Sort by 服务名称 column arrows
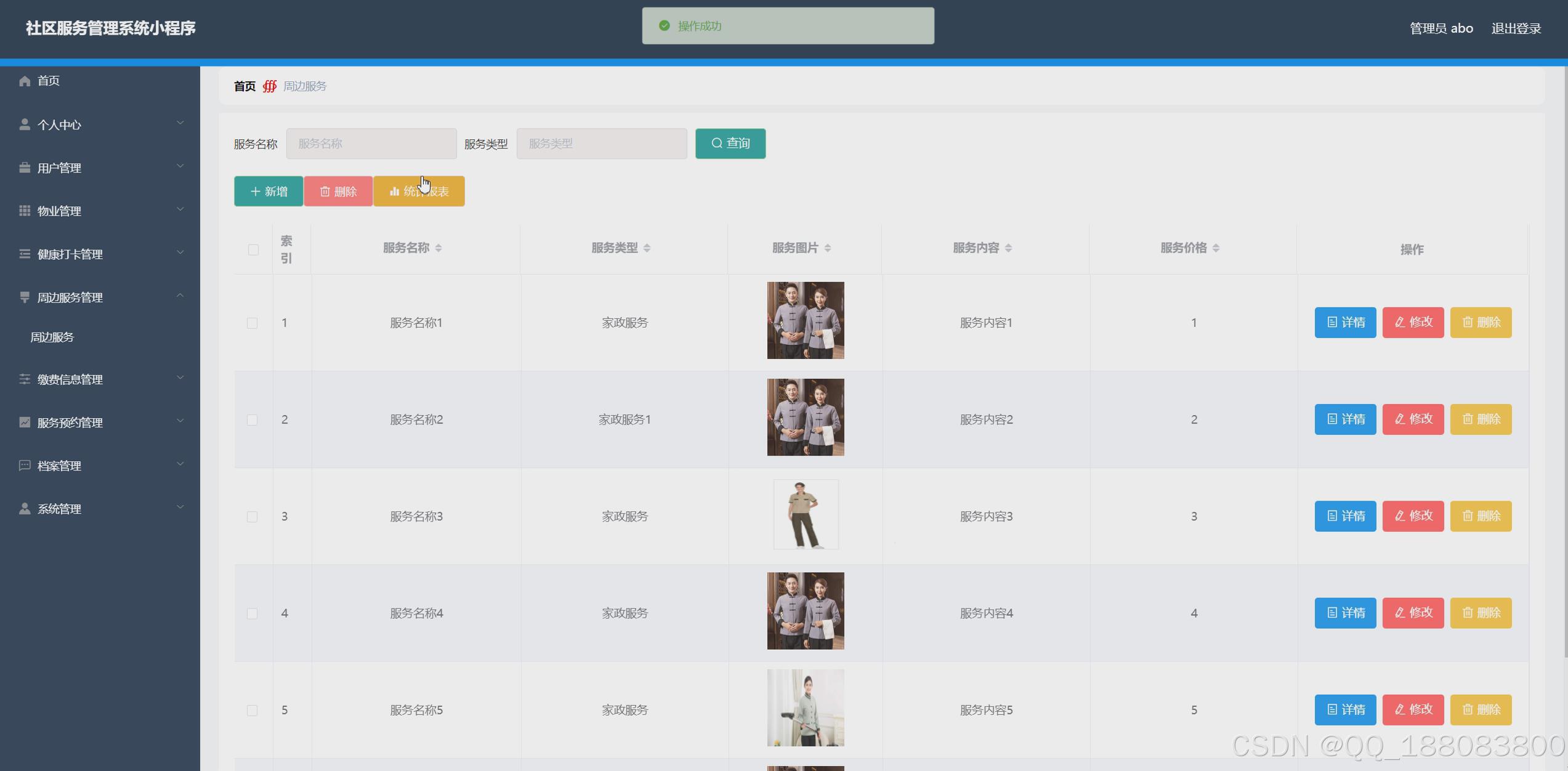Screen dimensions: 1568x771 click(438, 248)
